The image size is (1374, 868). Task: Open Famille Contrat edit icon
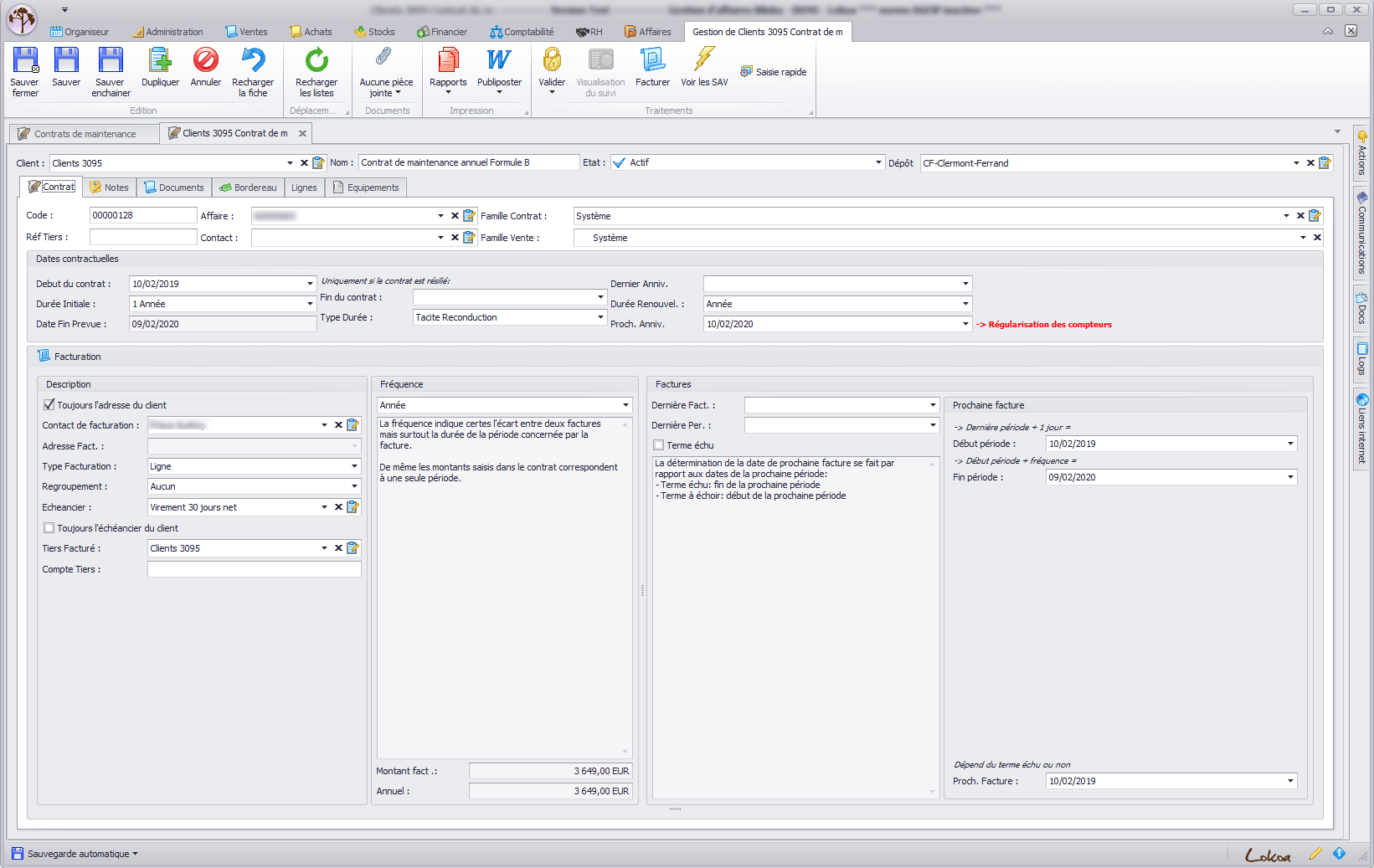tap(1315, 216)
